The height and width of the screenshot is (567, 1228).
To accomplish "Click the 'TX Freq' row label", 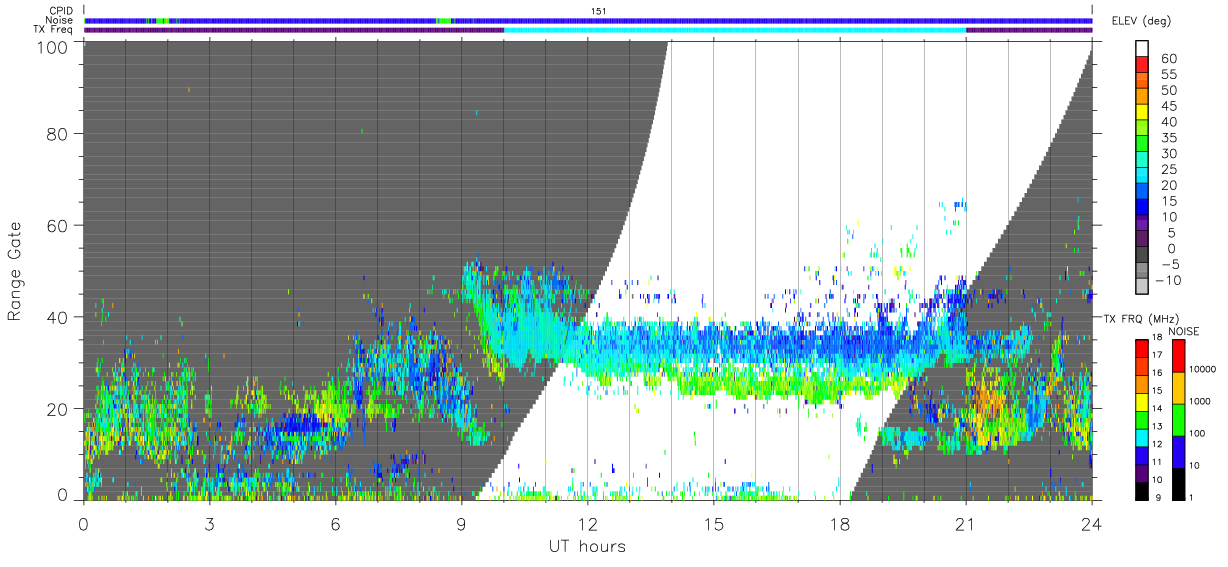I will pyautogui.click(x=53, y=29).
